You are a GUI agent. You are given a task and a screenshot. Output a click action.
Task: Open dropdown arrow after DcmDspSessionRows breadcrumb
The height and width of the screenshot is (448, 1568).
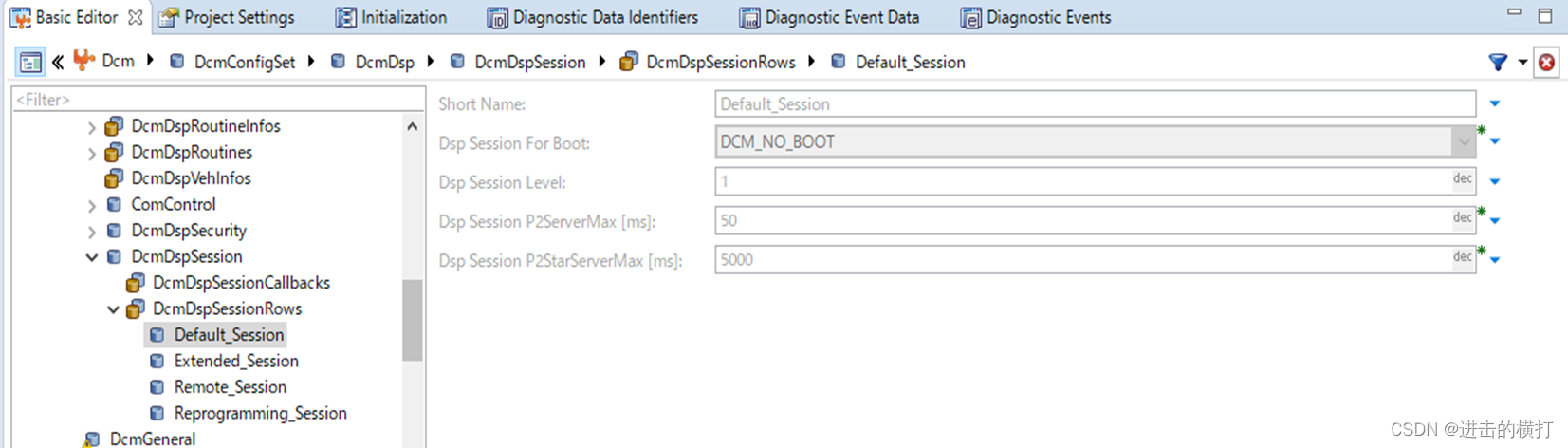coord(812,61)
